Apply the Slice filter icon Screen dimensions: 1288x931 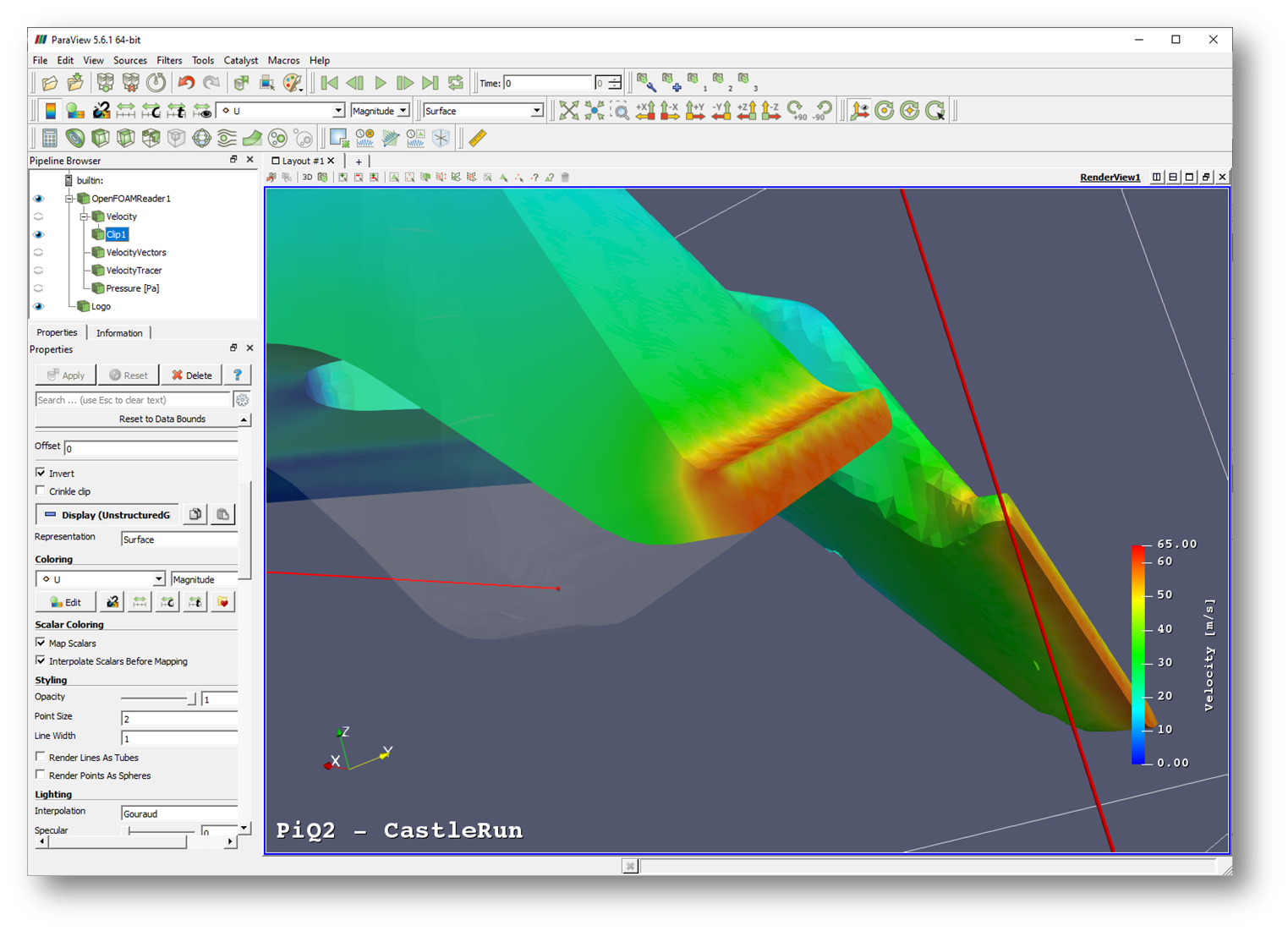coord(126,138)
